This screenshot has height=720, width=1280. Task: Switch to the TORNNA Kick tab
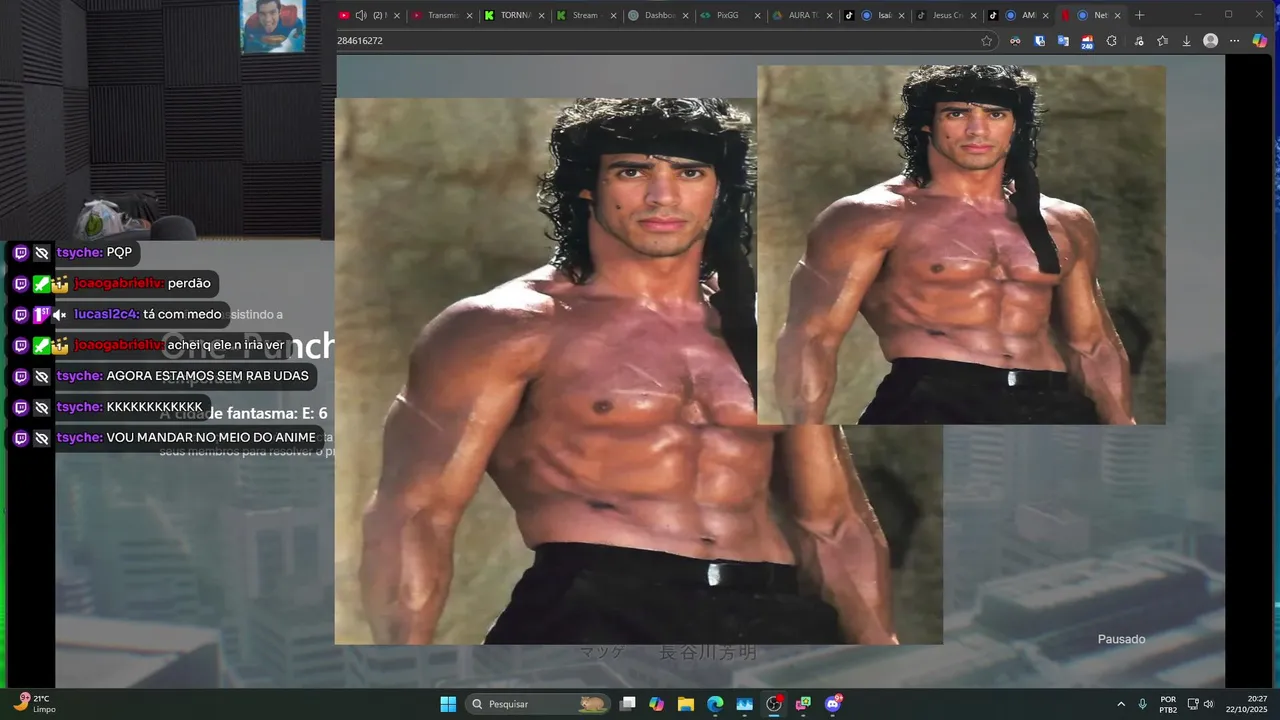coord(515,16)
